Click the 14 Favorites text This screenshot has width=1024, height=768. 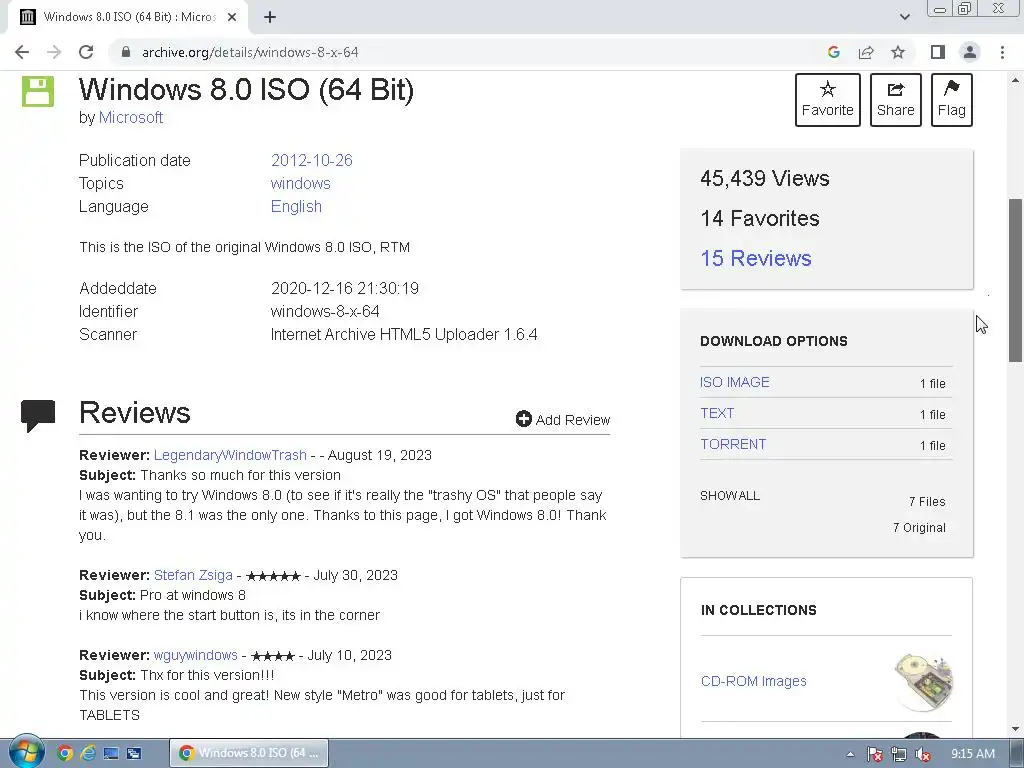tap(760, 218)
